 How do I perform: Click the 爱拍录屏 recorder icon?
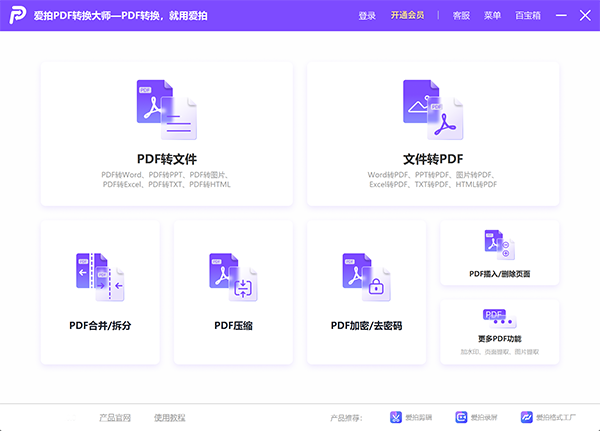pos(461,417)
